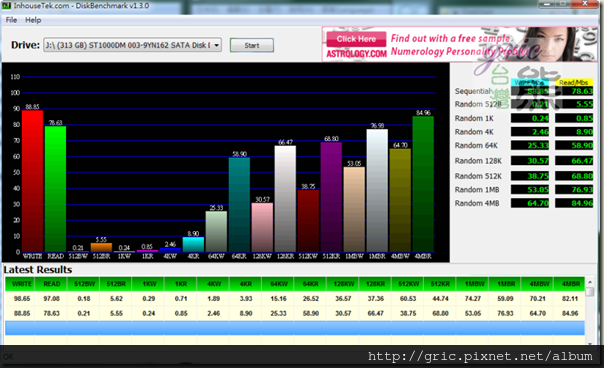Click the pink 'Click Here' ad button
Image resolution: width=604 pixels, height=368 pixels.
pyautogui.click(x=356, y=39)
